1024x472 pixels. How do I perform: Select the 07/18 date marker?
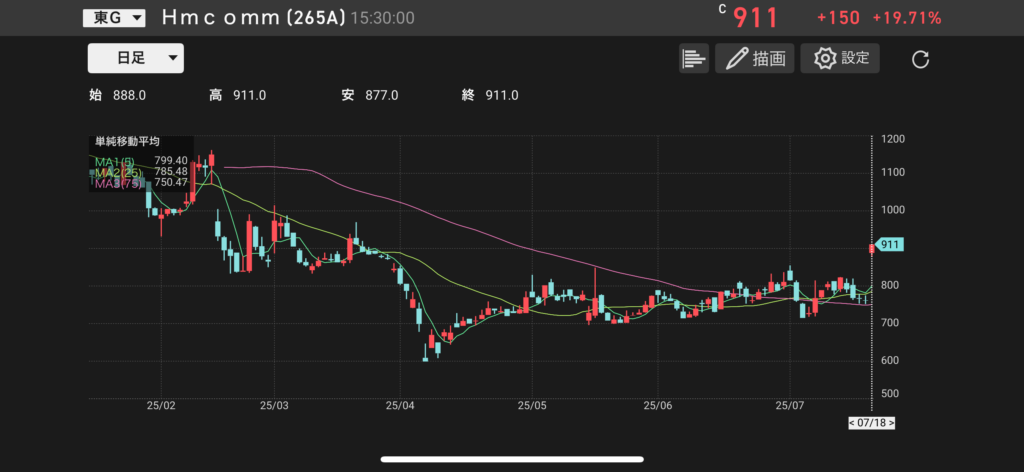[x=871, y=423]
